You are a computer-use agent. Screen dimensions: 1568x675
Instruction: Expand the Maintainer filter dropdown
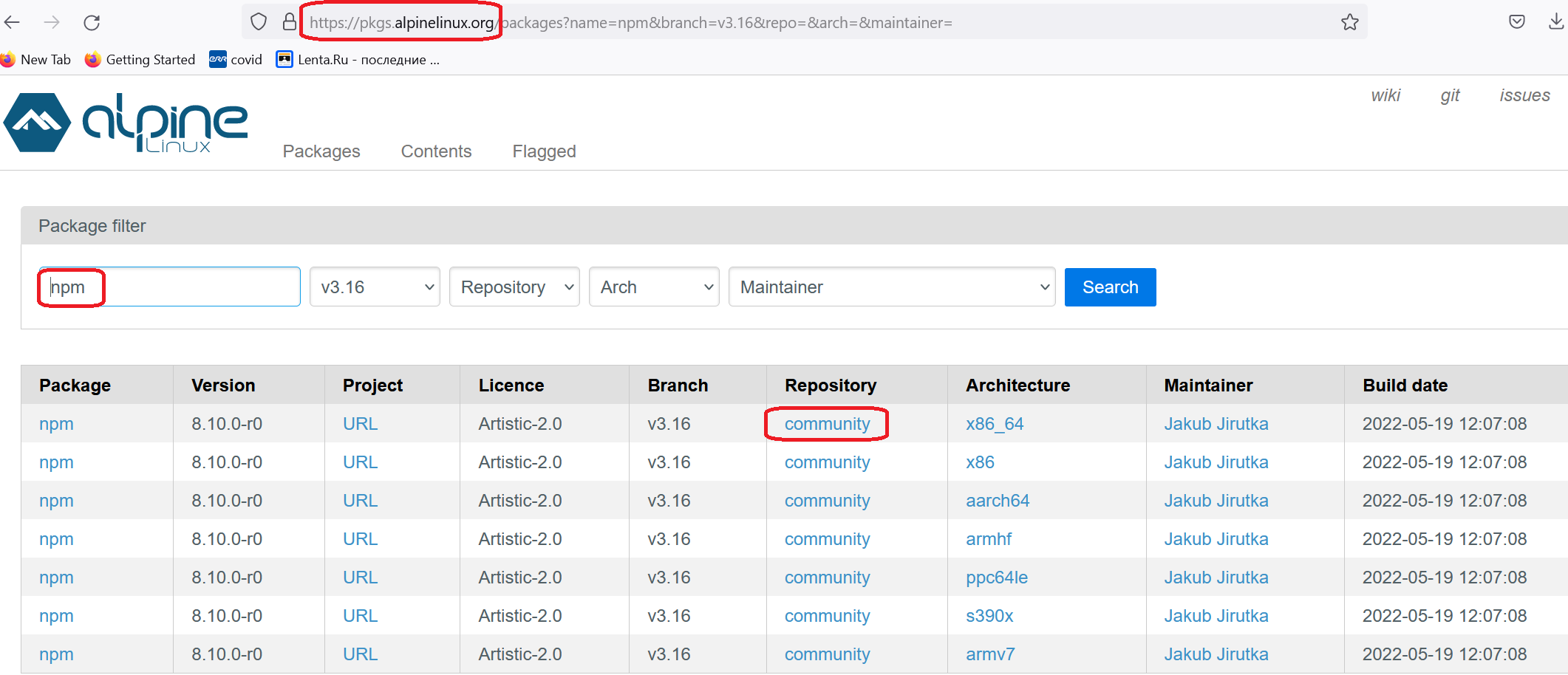tap(892, 287)
